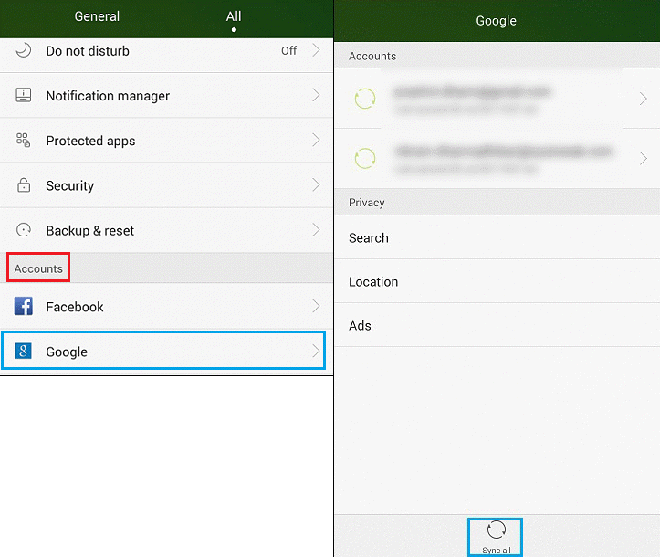Expand the Do not disturb row chevron

[x=316, y=50]
